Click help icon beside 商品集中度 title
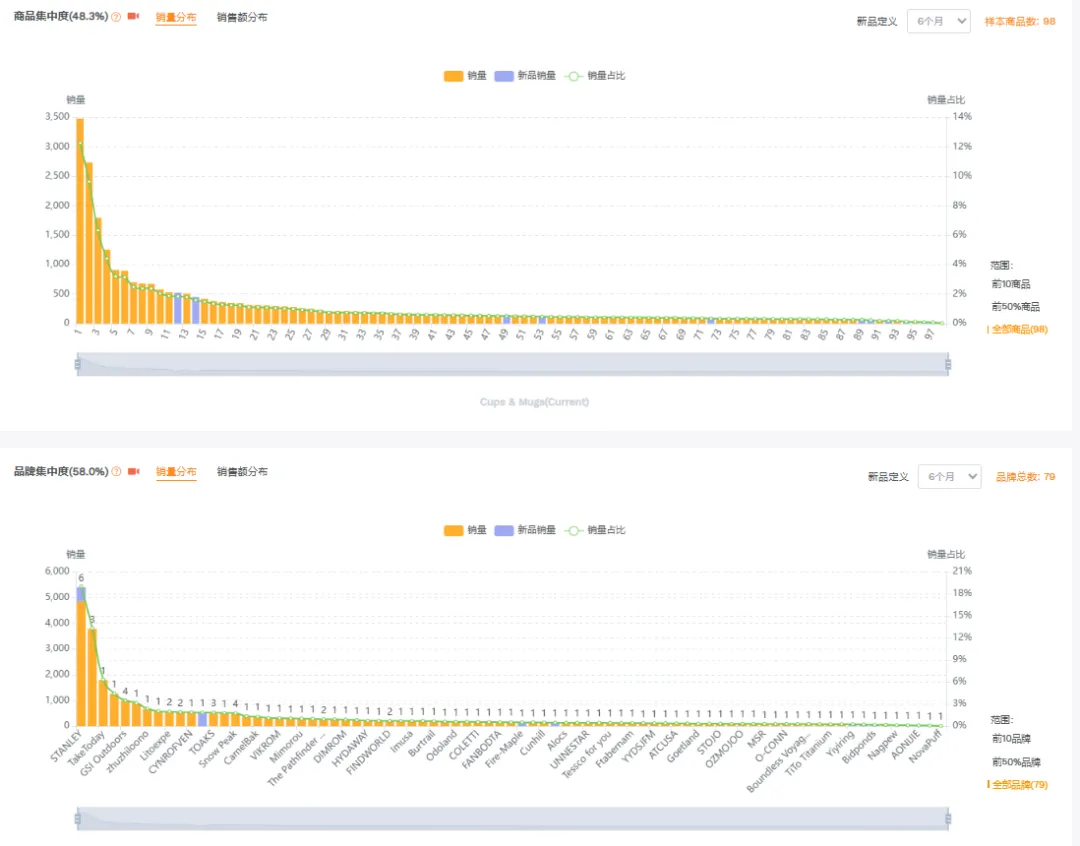 (x=116, y=18)
